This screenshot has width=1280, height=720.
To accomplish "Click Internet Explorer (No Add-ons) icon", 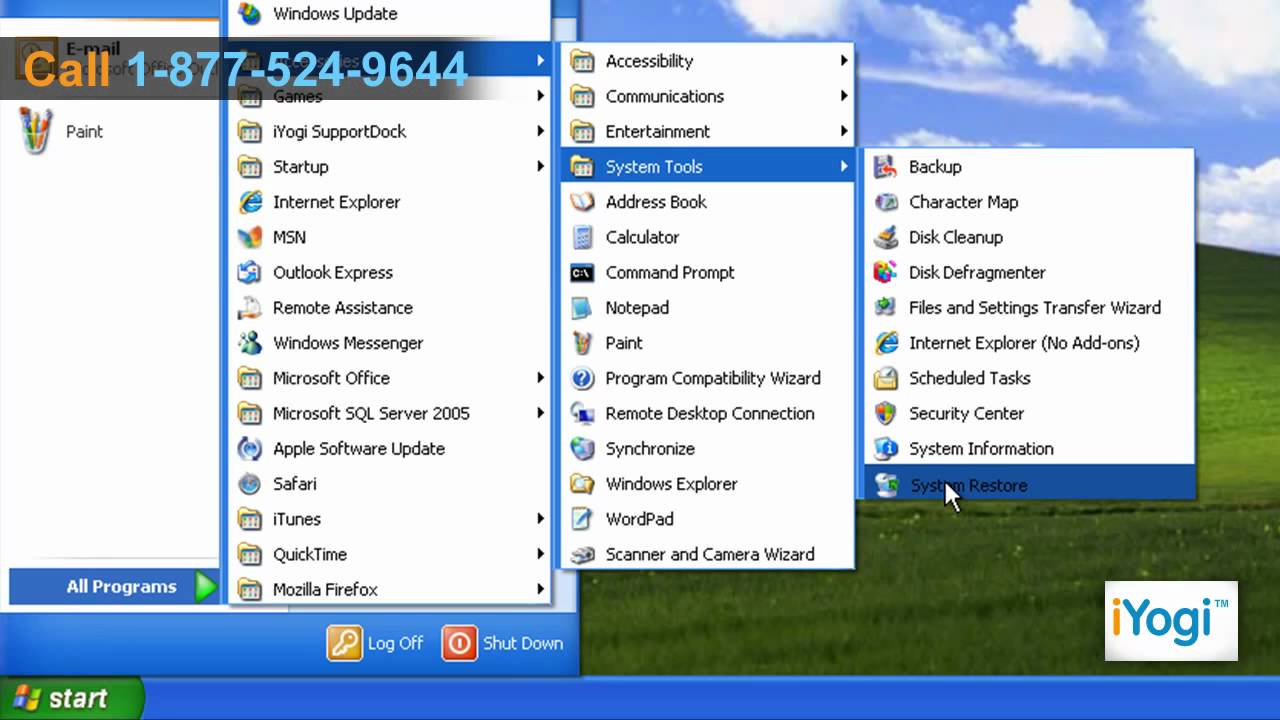I will (886, 343).
